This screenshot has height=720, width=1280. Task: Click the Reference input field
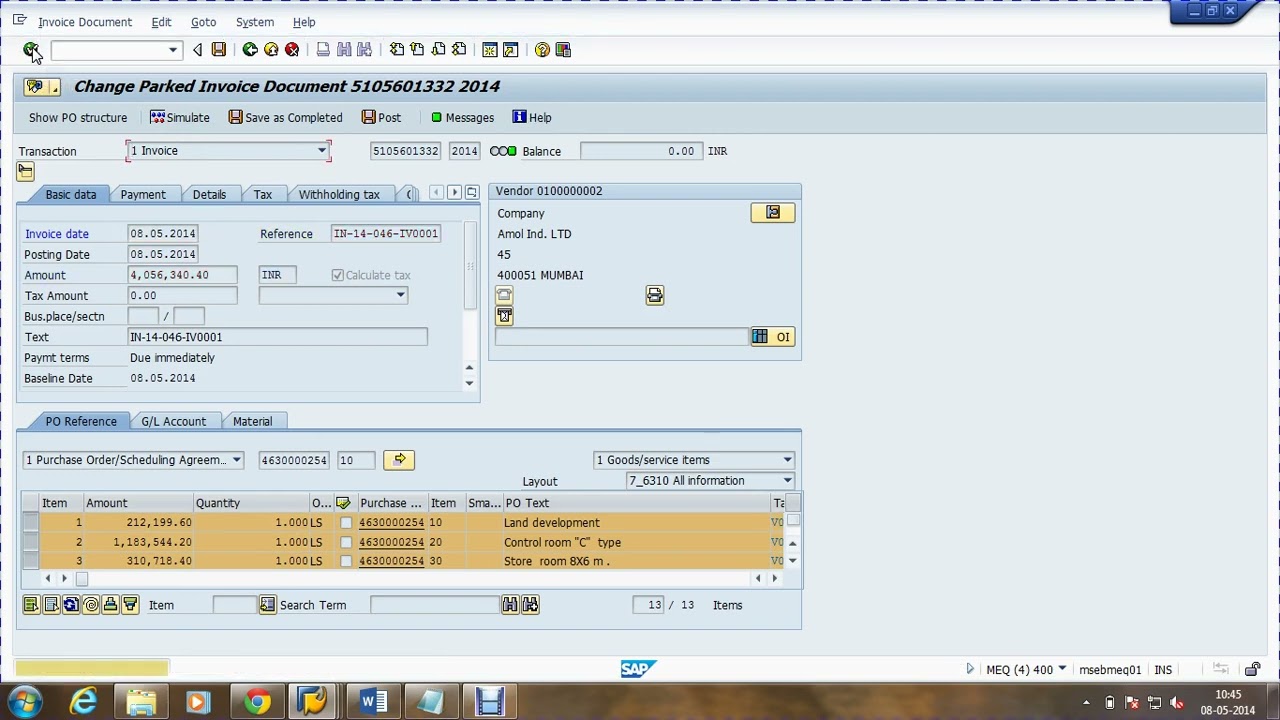point(386,234)
